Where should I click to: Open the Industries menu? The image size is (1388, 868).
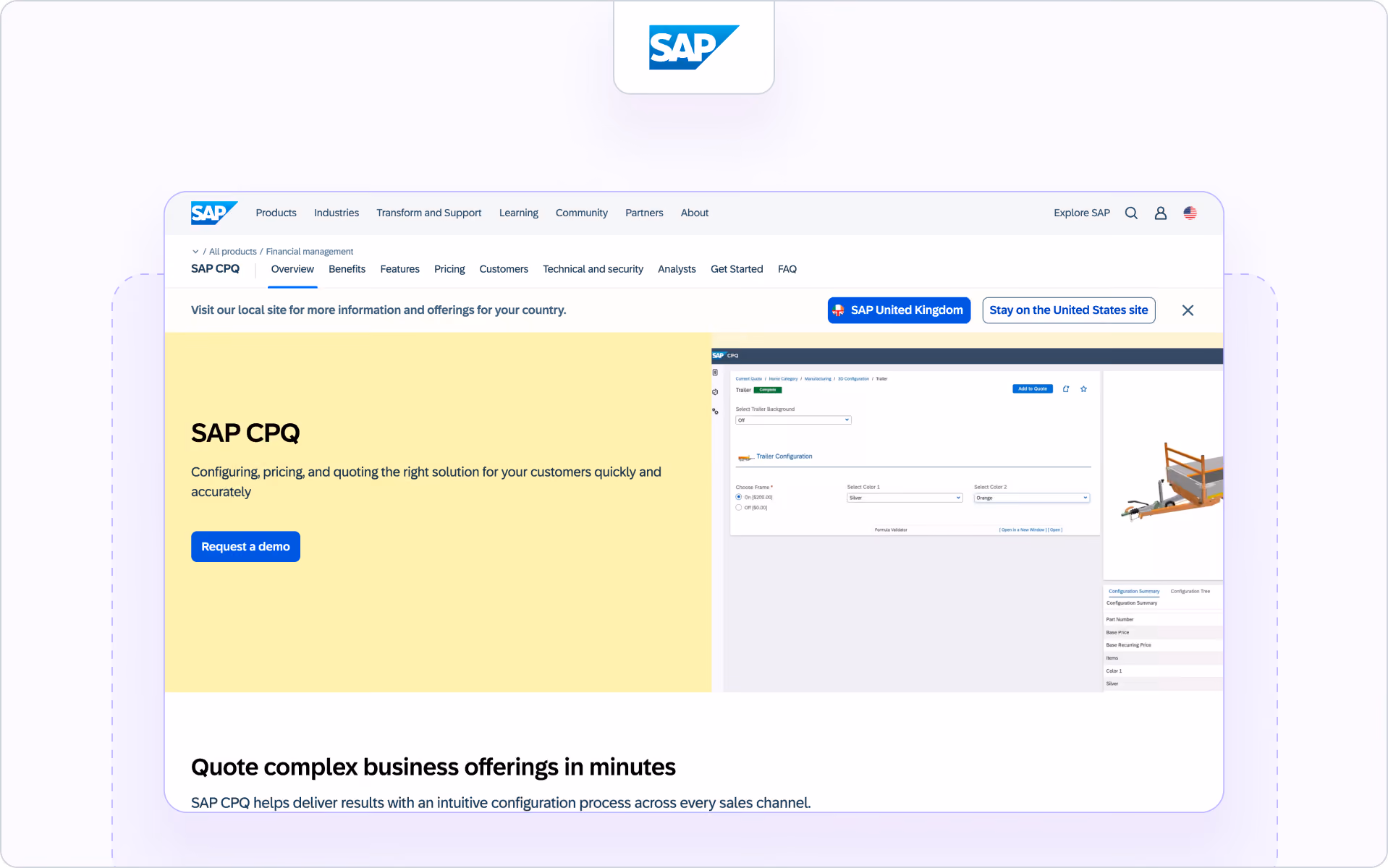(337, 213)
